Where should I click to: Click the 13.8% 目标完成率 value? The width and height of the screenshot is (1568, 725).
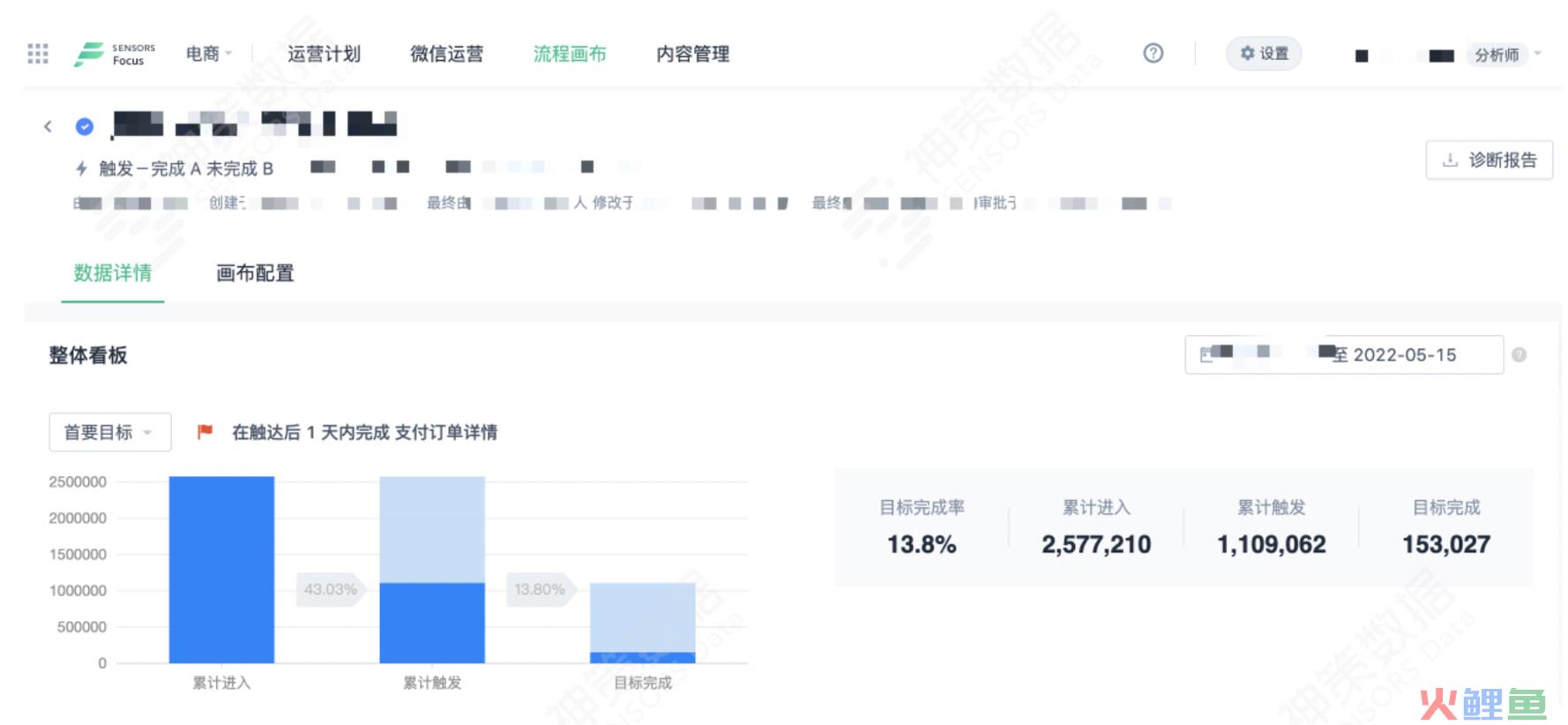922,544
